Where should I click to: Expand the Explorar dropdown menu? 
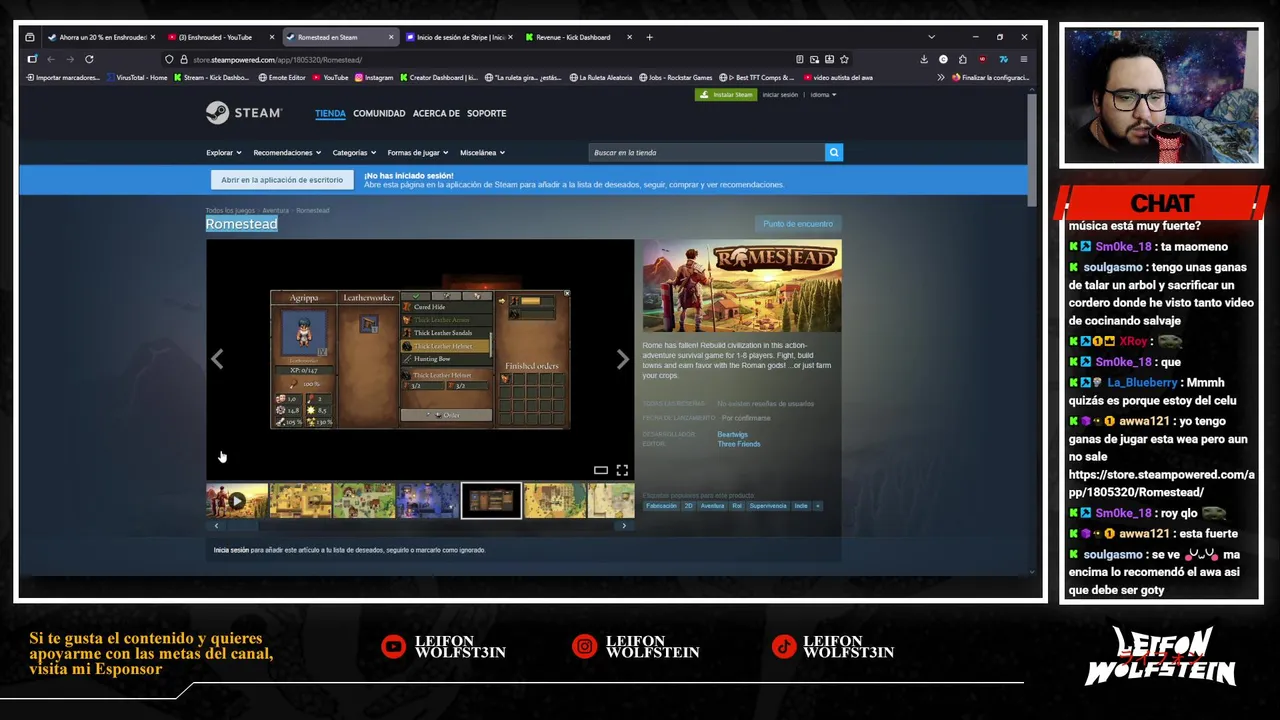[x=224, y=152]
